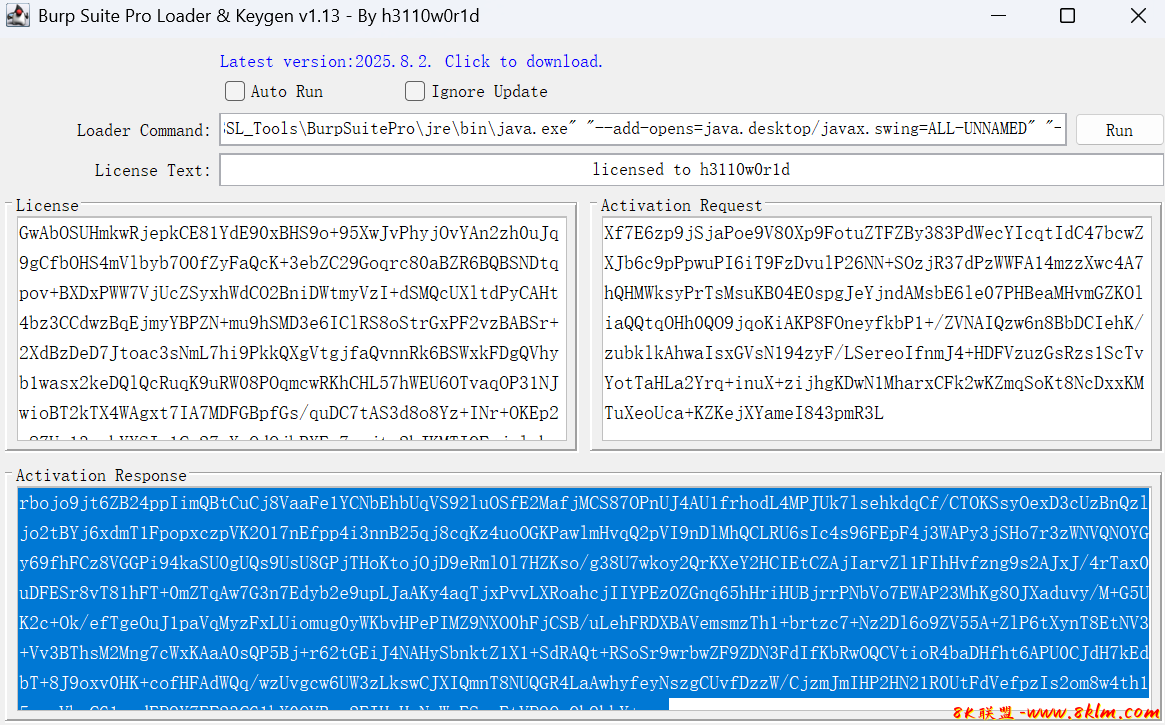Focus the Loader Command input field
Image resolution: width=1165 pixels, height=725 pixels.
pyautogui.click(x=643, y=129)
